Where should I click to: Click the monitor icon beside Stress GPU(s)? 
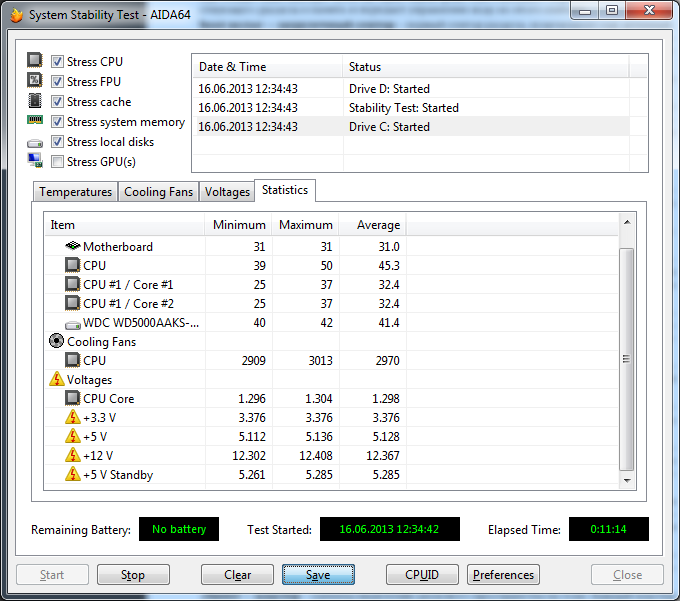coord(35,160)
